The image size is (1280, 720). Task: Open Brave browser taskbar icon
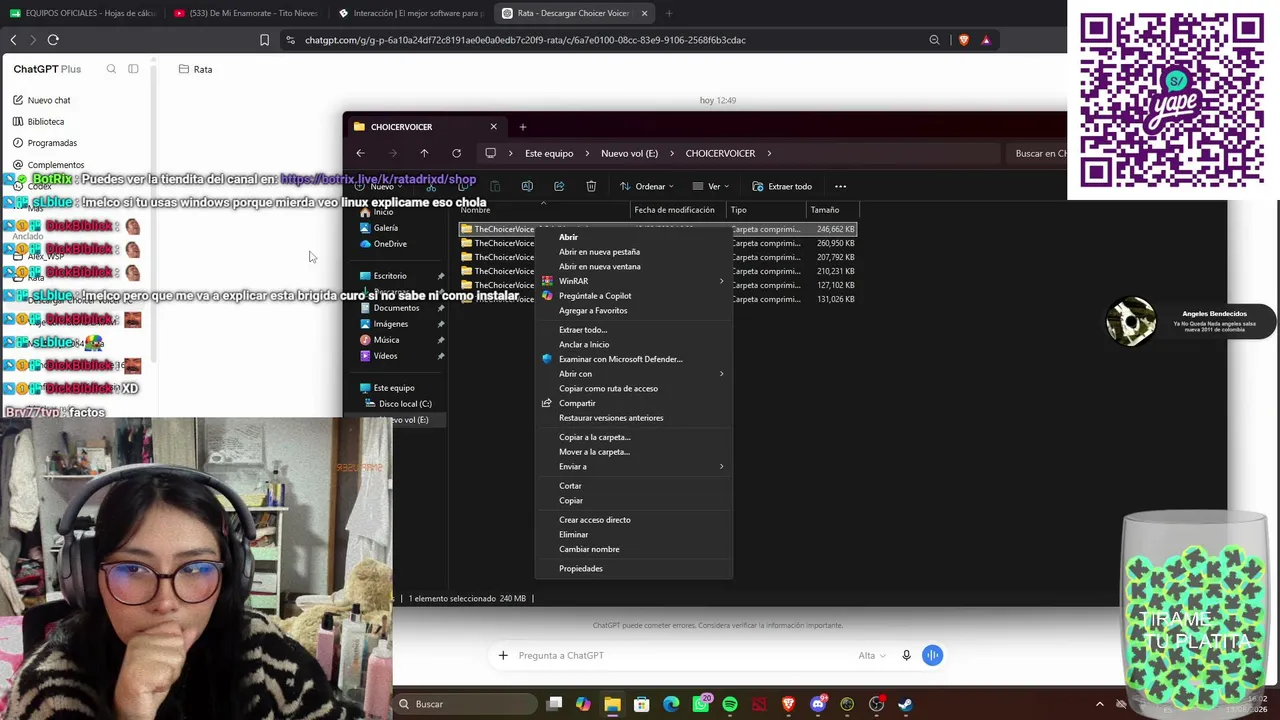788,704
